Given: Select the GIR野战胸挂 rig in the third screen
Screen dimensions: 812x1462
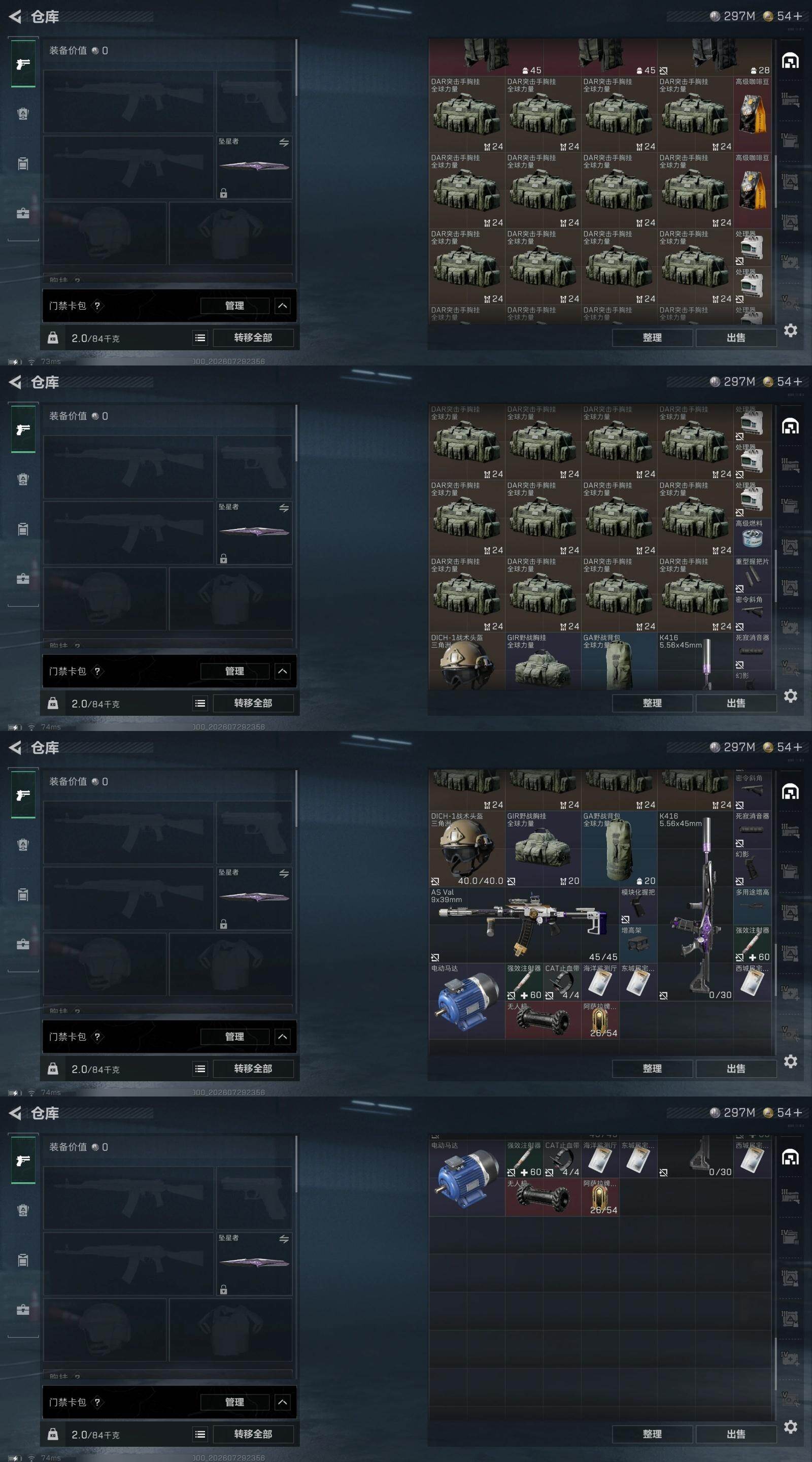Looking at the screenshot, I should click(x=543, y=849).
